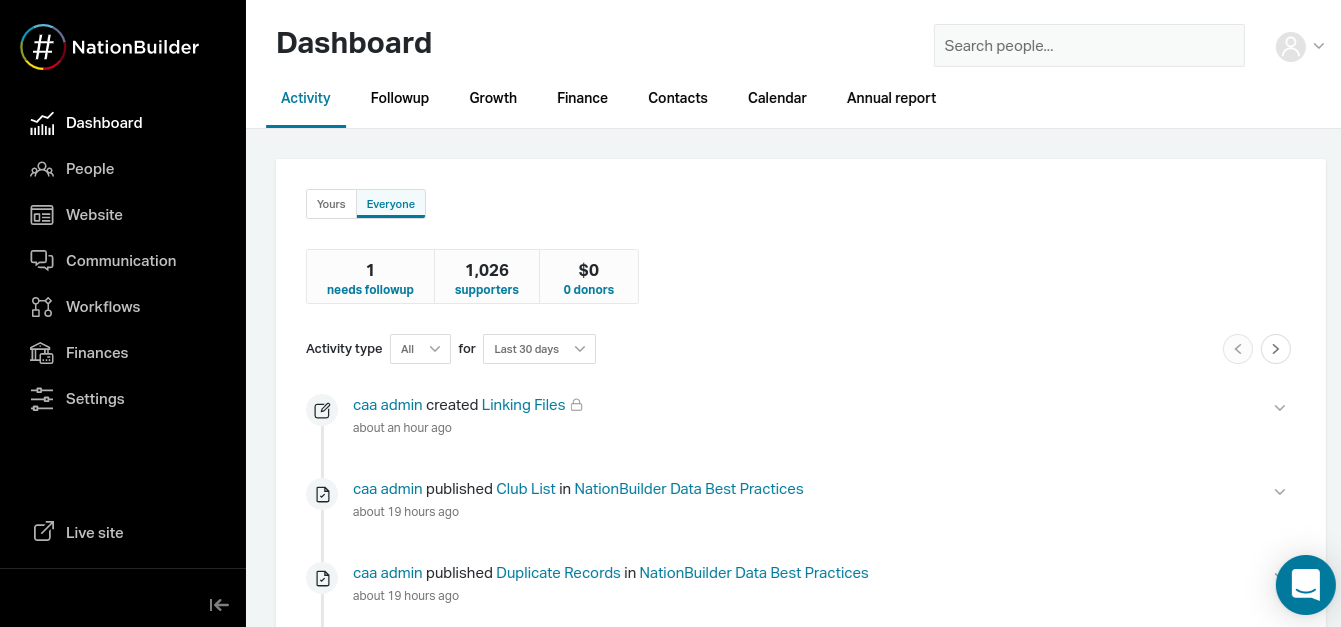Image resolution: width=1341 pixels, height=627 pixels.
Task: Open the user avatar account icon
Action: click(x=1291, y=46)
